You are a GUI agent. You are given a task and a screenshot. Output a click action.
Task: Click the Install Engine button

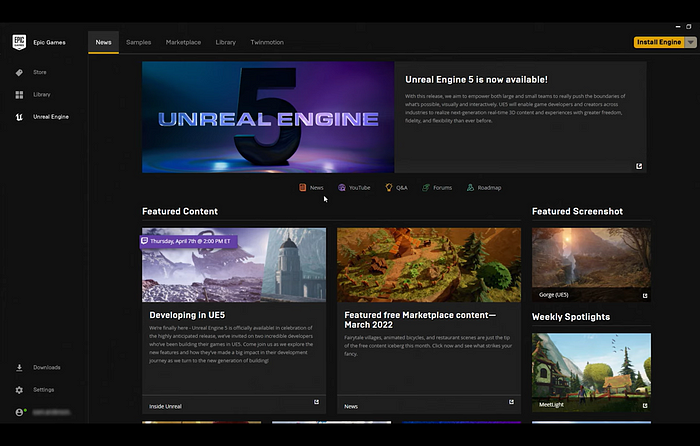(x=659, y=42)
